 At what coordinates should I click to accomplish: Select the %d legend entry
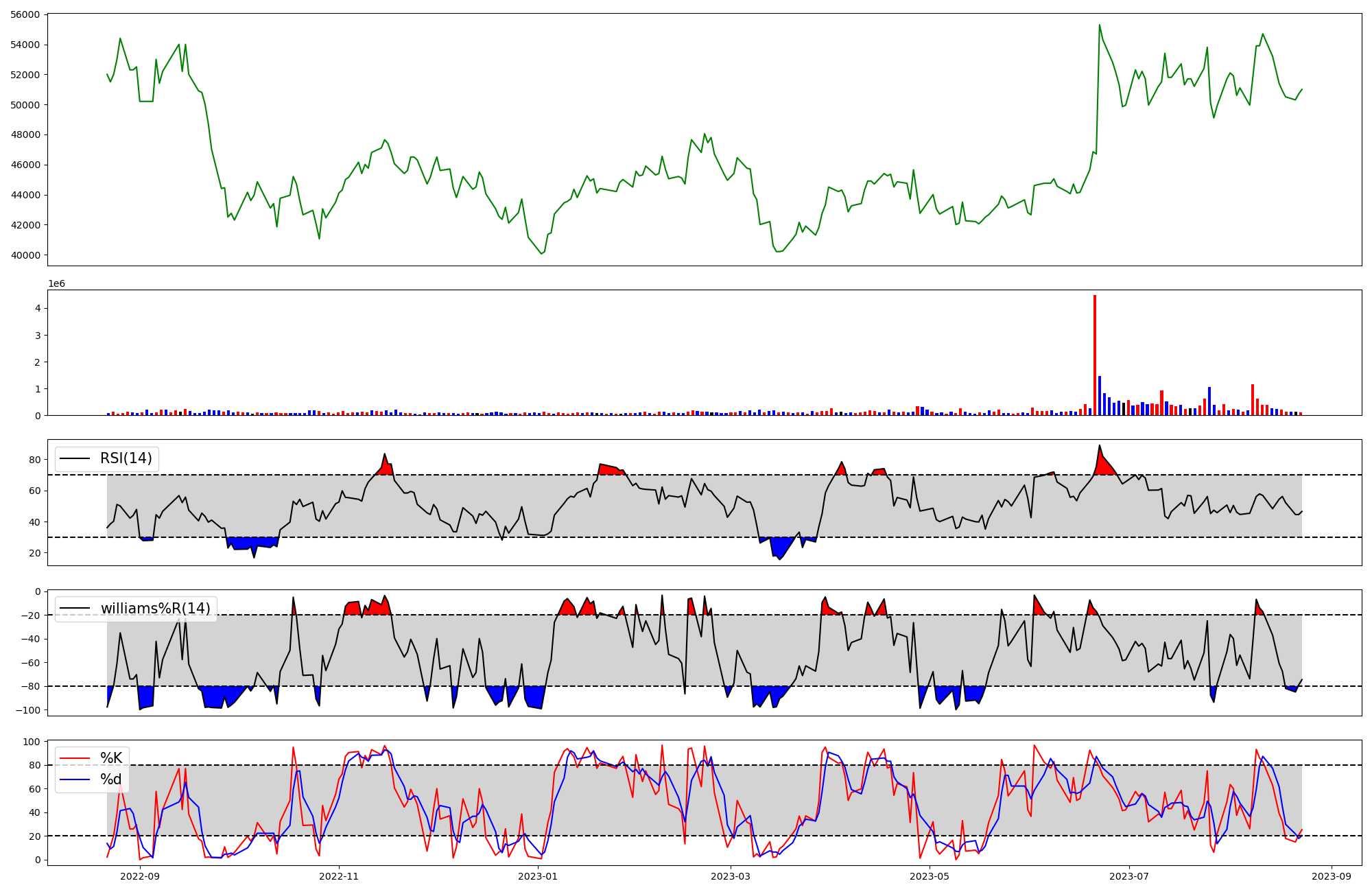tap(111, 779)
